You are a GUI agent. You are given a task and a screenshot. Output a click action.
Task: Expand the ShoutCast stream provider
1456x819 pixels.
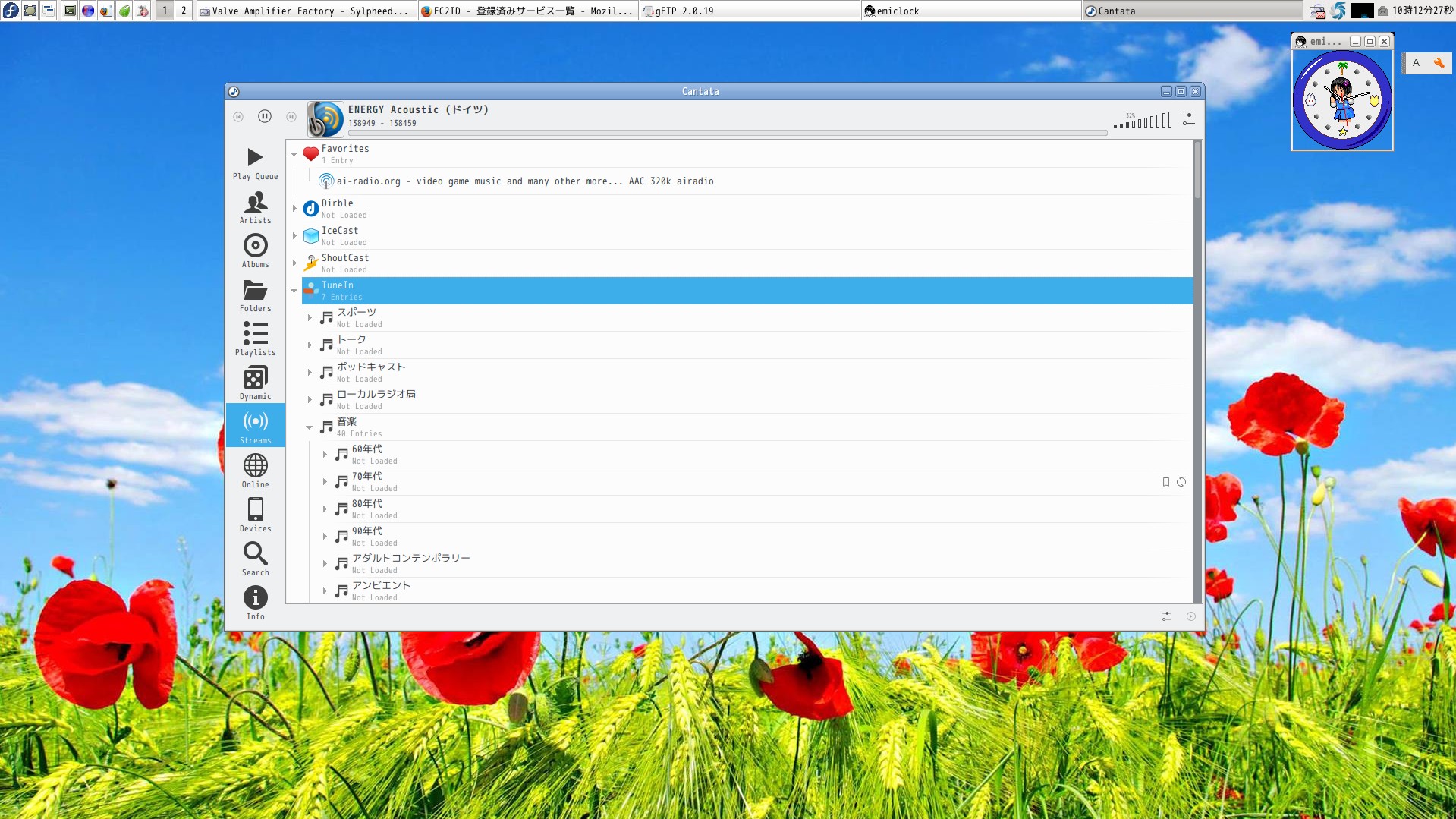point(294,263)
